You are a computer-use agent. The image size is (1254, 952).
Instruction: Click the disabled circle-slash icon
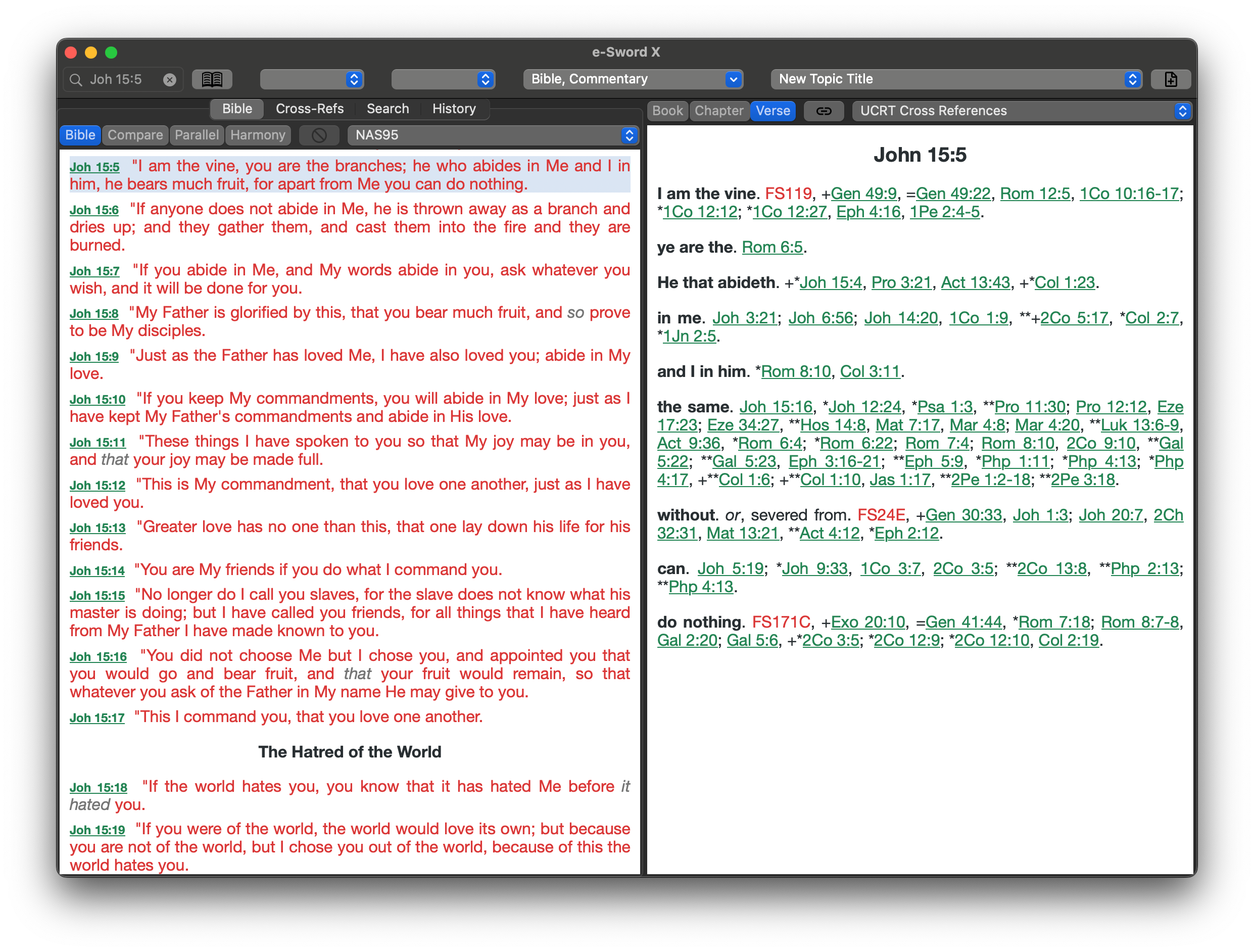click(x=319, y=135)
